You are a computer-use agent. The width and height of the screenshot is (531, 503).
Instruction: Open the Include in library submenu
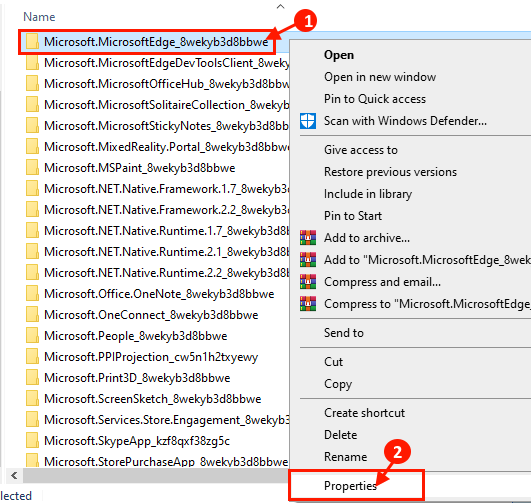tap(368, 194)
